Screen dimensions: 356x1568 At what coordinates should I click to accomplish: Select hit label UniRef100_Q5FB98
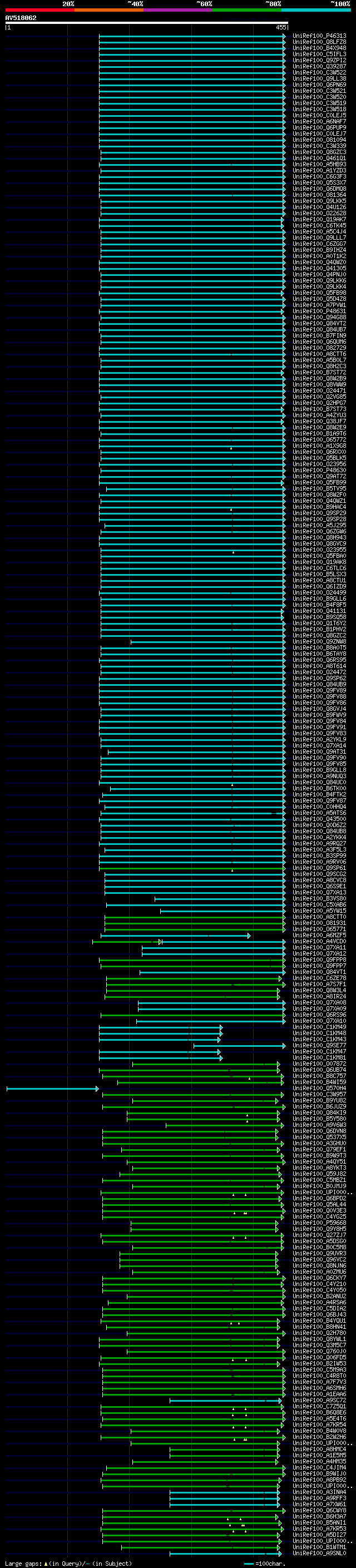[319, 293]
